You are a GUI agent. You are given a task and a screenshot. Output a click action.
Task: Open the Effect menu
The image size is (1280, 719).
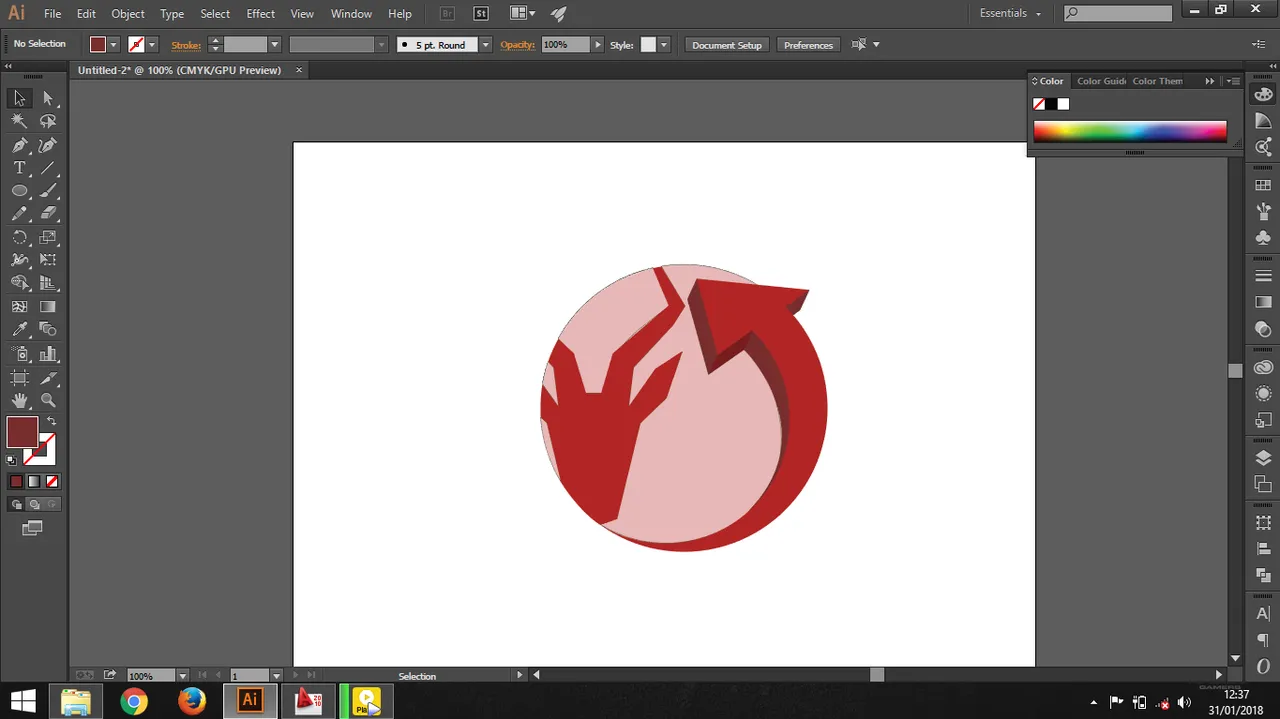(x=261, y=14)
